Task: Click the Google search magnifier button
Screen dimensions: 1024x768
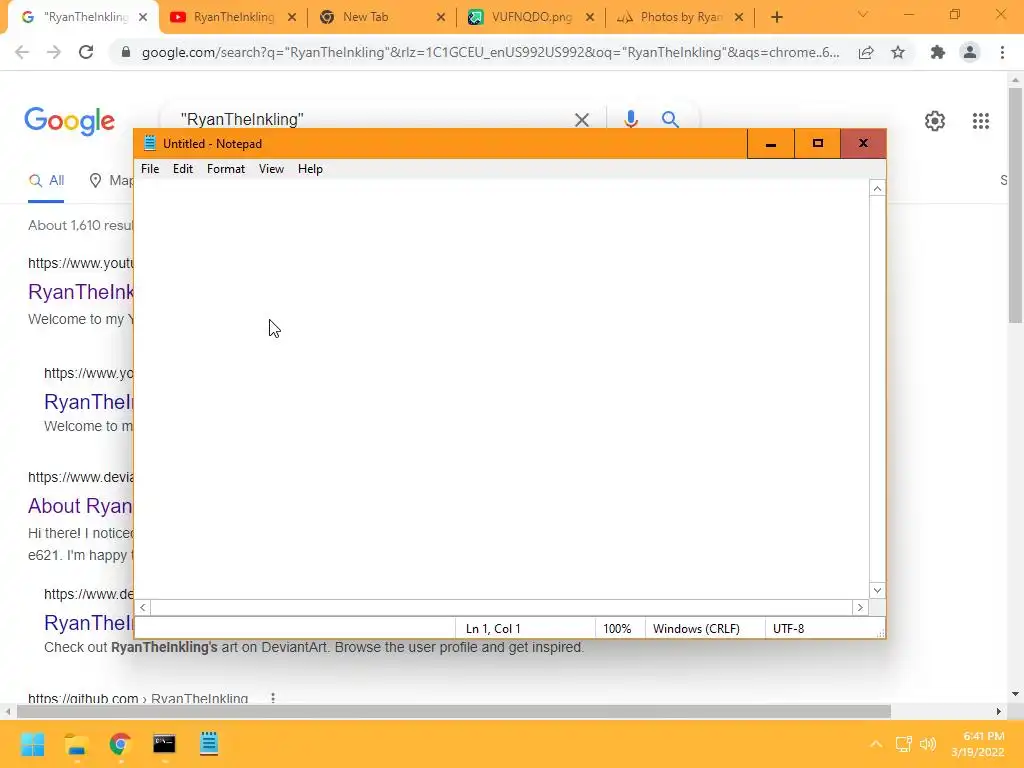Action: [670, 120]
